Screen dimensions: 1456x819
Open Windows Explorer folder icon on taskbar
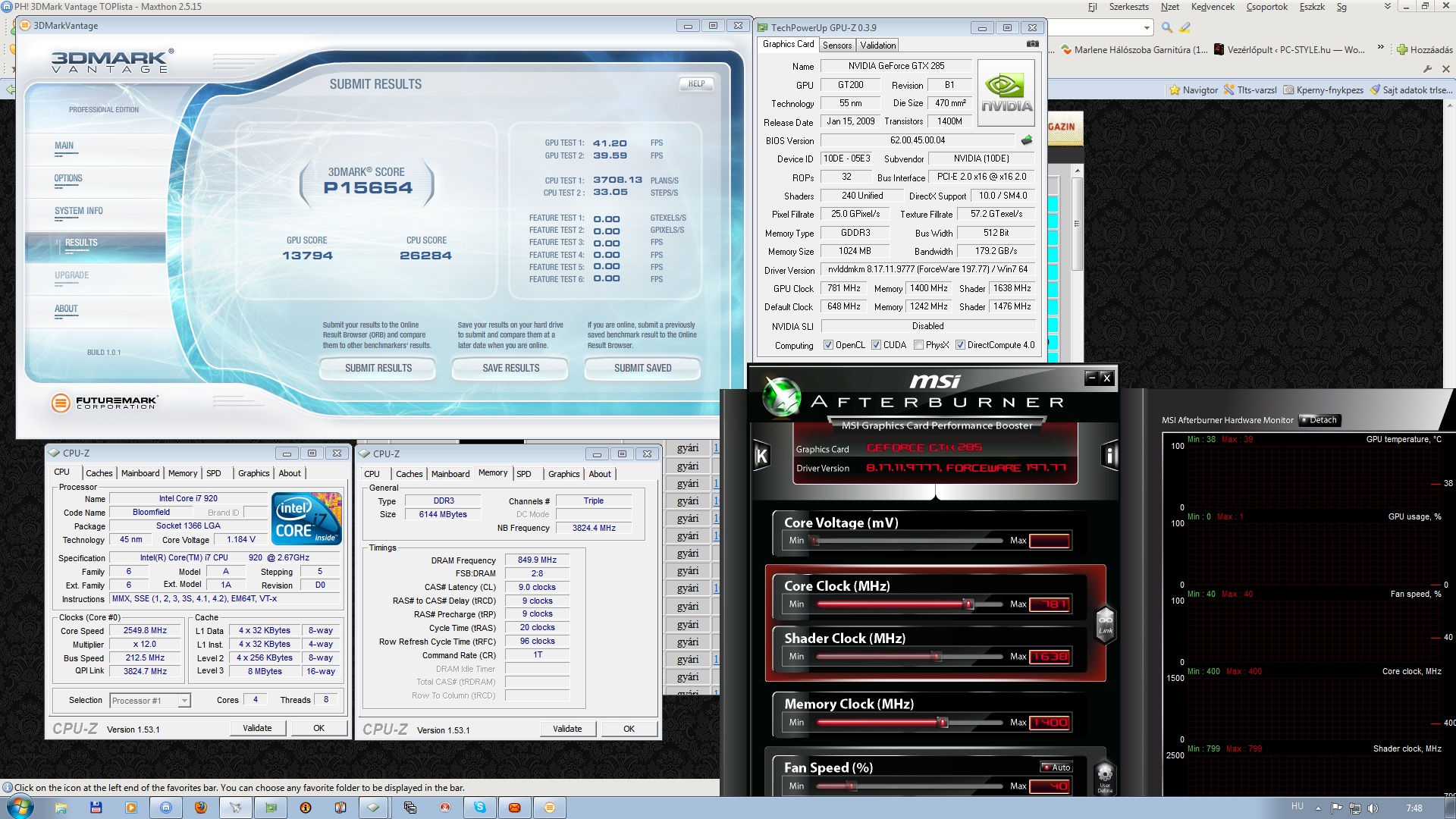click(x=61, y=808)
